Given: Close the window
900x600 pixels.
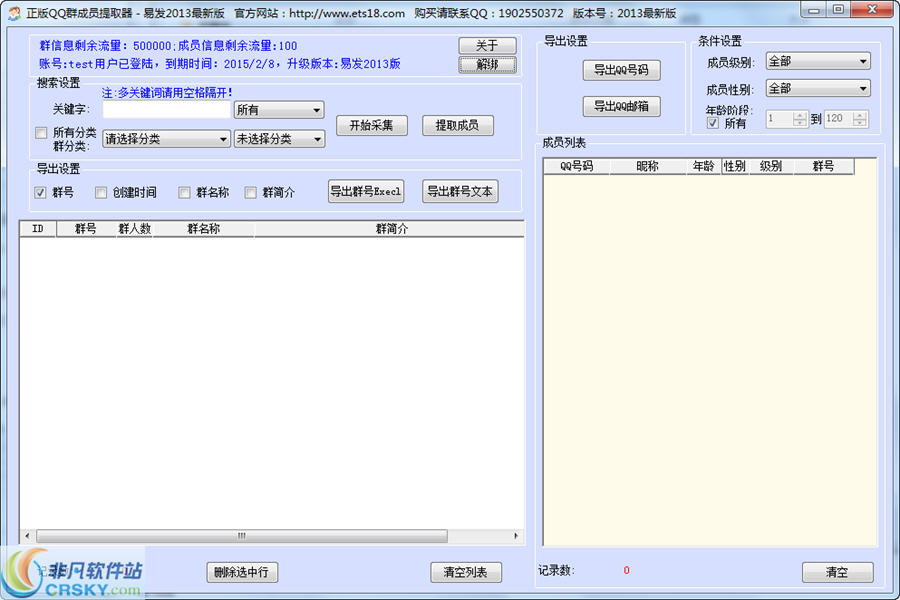Looking at the screenshot, I should tap(872, 10).
